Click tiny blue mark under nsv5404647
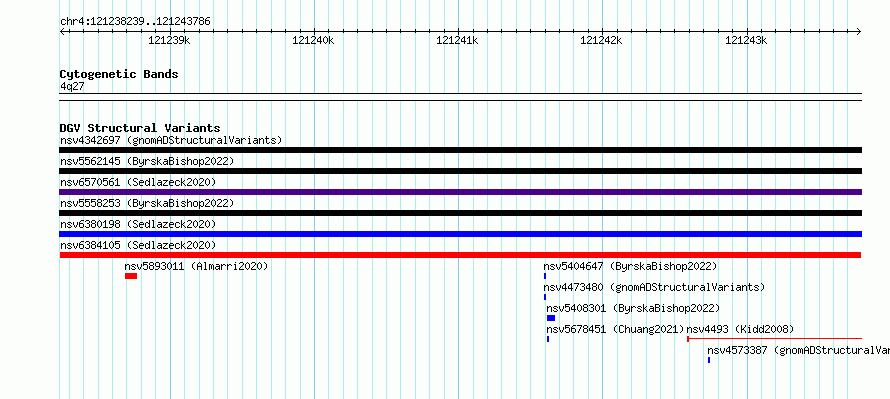The image size is (890, 399). tap(545, 276)
